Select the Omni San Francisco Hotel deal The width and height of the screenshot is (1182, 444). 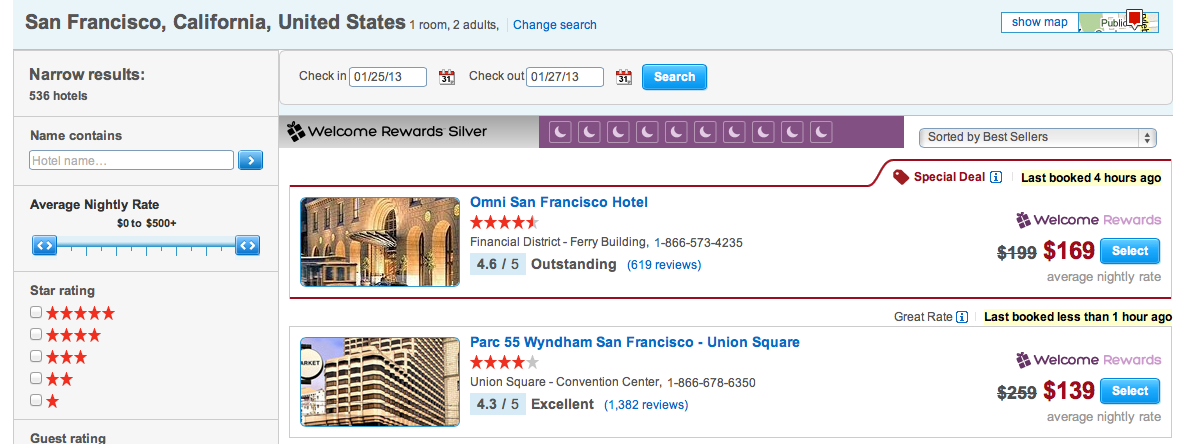click(1130, 251)
